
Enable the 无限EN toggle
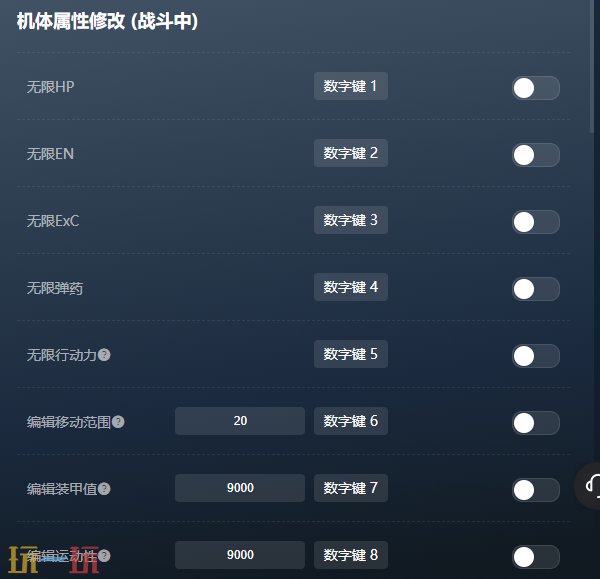coord(536,155)
